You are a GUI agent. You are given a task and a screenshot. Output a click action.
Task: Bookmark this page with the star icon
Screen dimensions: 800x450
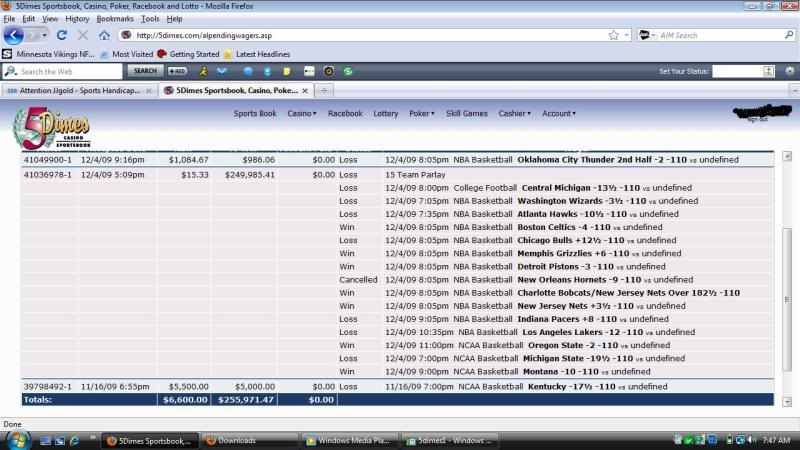613,35
